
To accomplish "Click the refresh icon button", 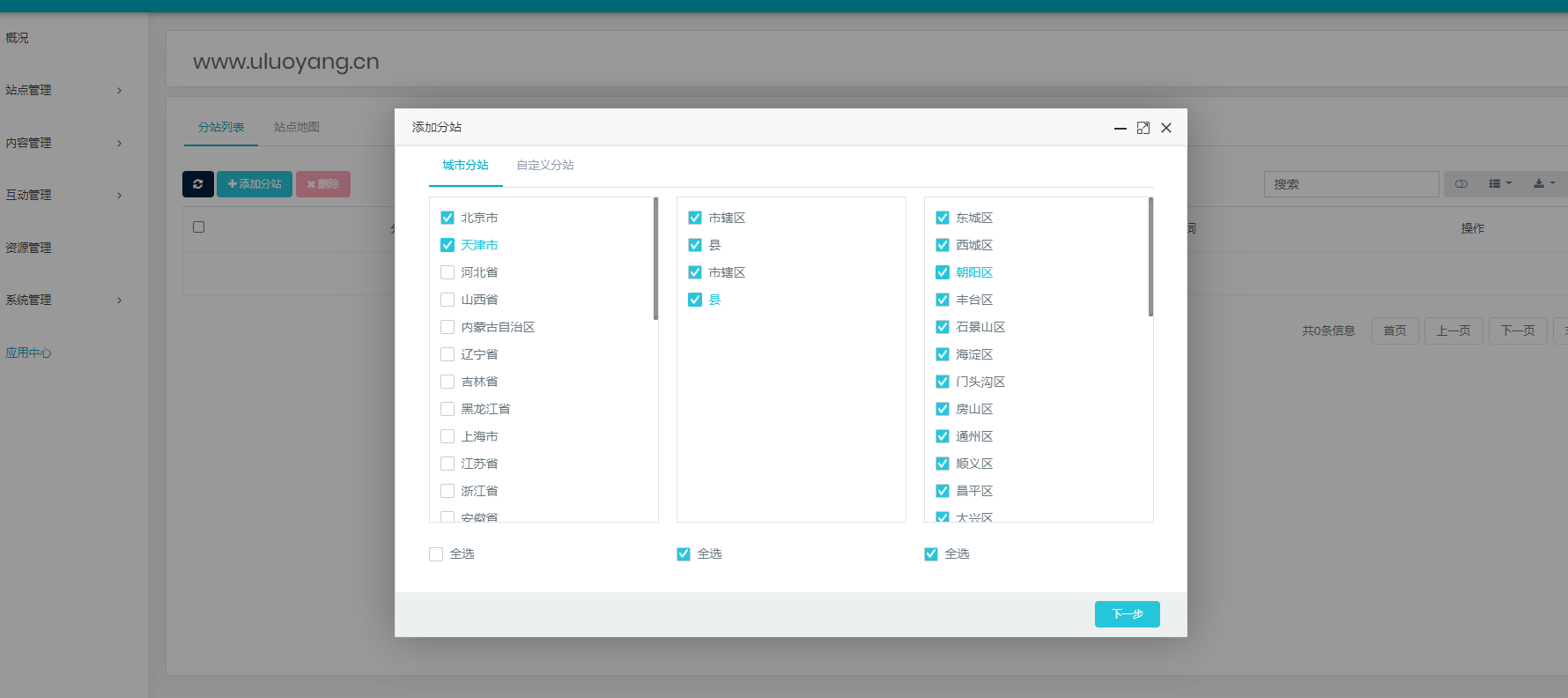I will pyautogui.click(x=197, y=184).
